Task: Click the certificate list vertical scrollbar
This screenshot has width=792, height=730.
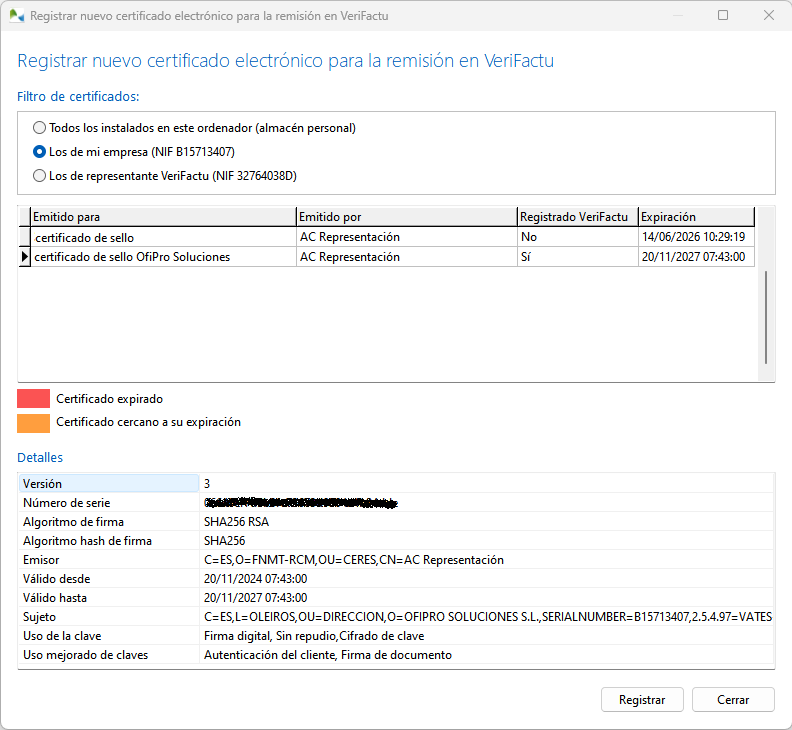Action: coord(766,316)
